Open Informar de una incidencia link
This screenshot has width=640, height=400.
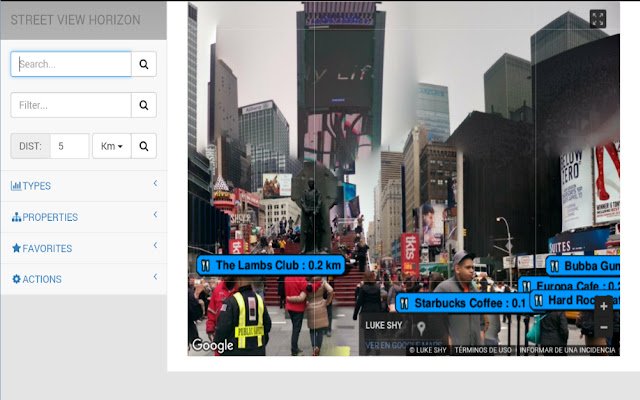(x=567, y=350)
